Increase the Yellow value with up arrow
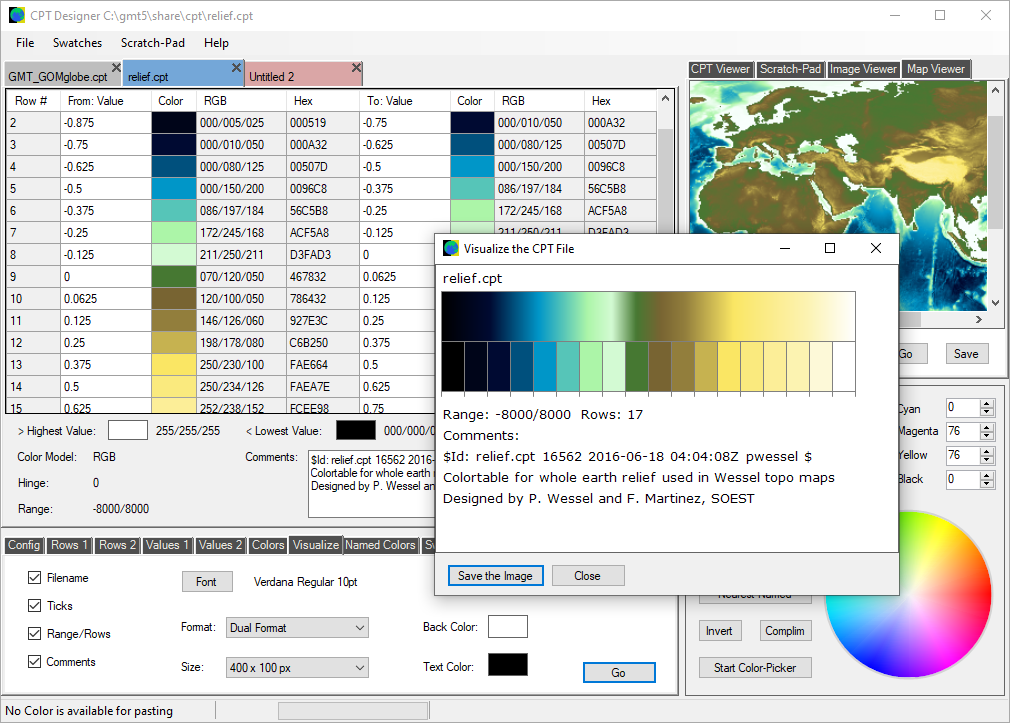This screenshot has width=1010, height=723. (986, 451)
